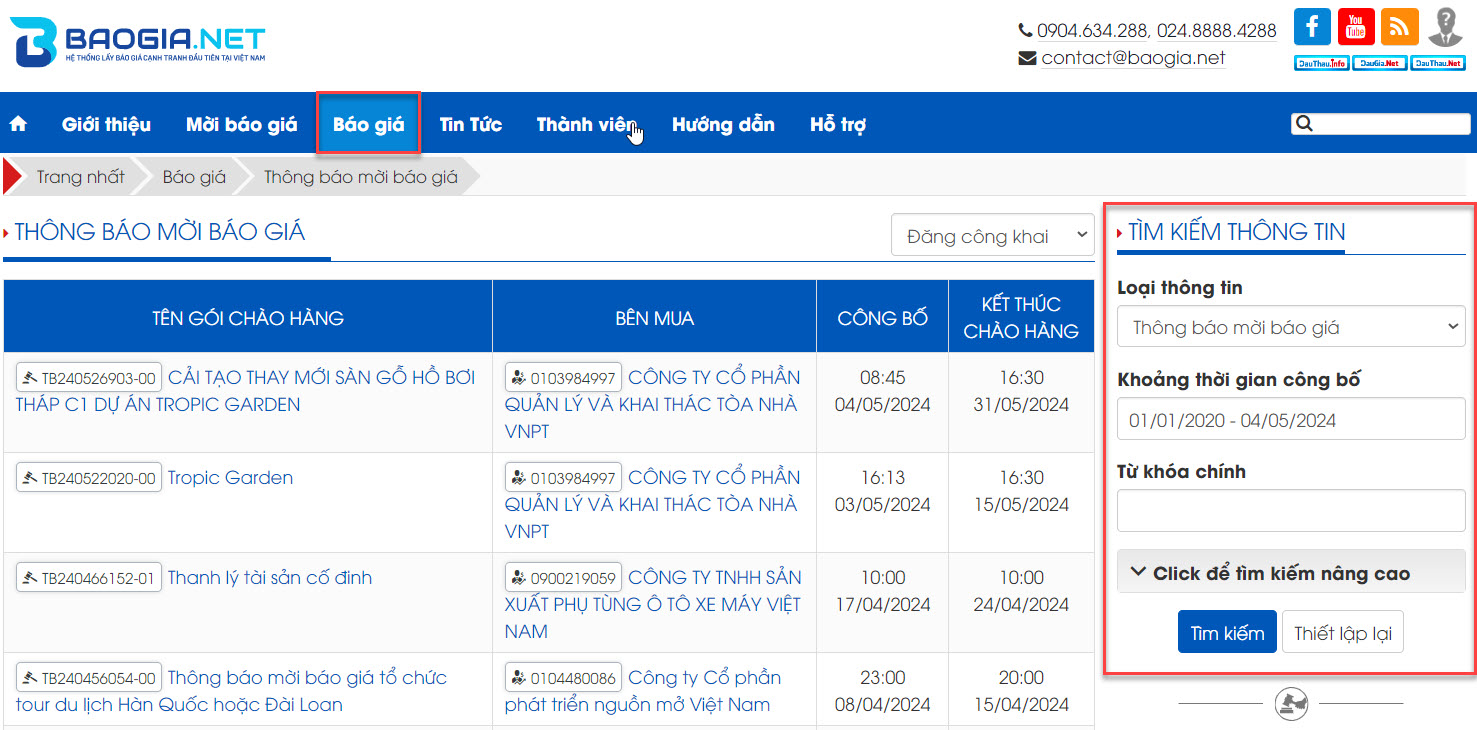1477x730 pixels.
Task: Click the CÔNG BỐ column header
Action: (x=883, y=318)
